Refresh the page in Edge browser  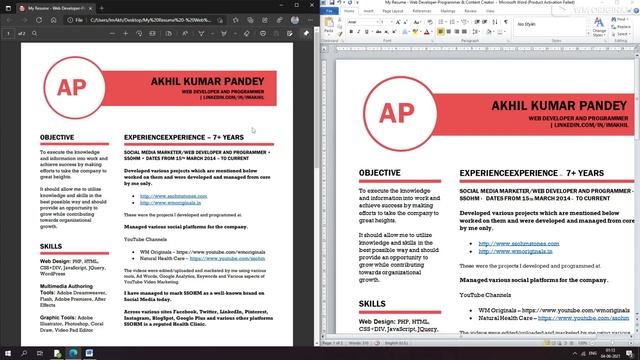(39, 20)
